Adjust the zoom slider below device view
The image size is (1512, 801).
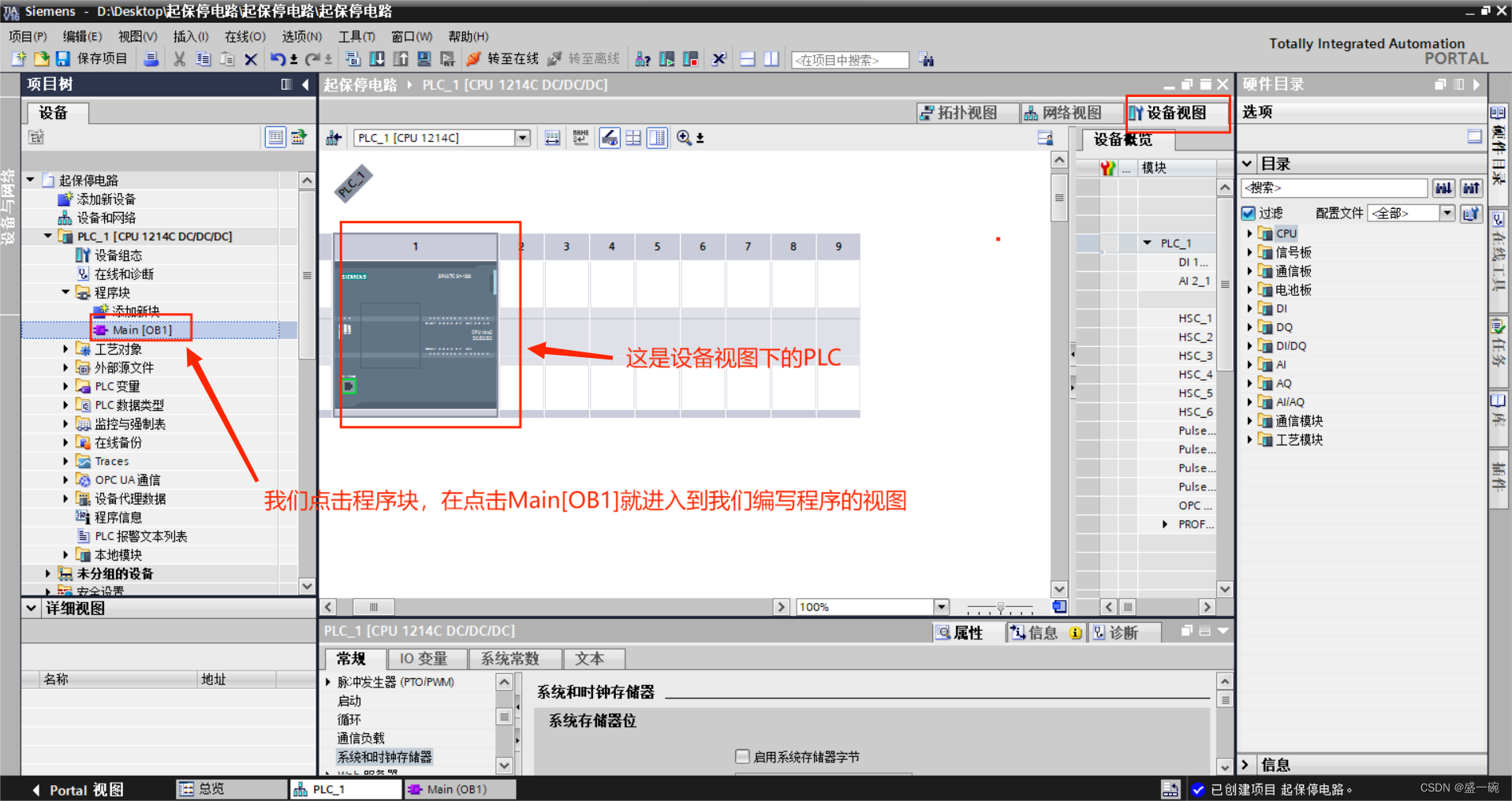coord(1000,608)
